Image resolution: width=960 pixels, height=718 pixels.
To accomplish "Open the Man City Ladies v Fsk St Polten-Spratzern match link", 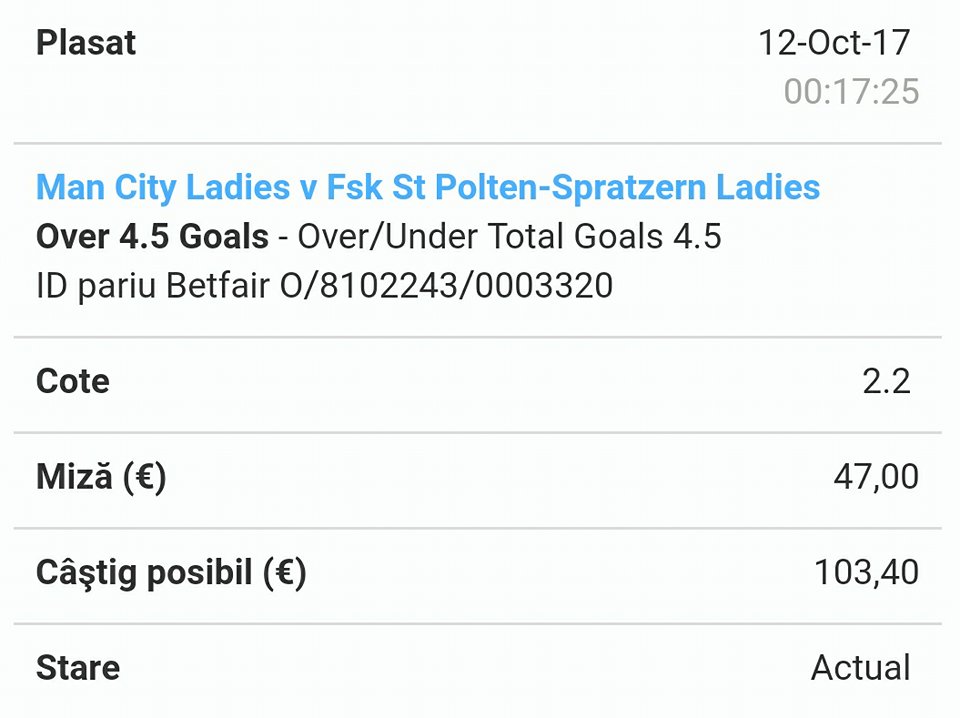I will pos(428,187).
